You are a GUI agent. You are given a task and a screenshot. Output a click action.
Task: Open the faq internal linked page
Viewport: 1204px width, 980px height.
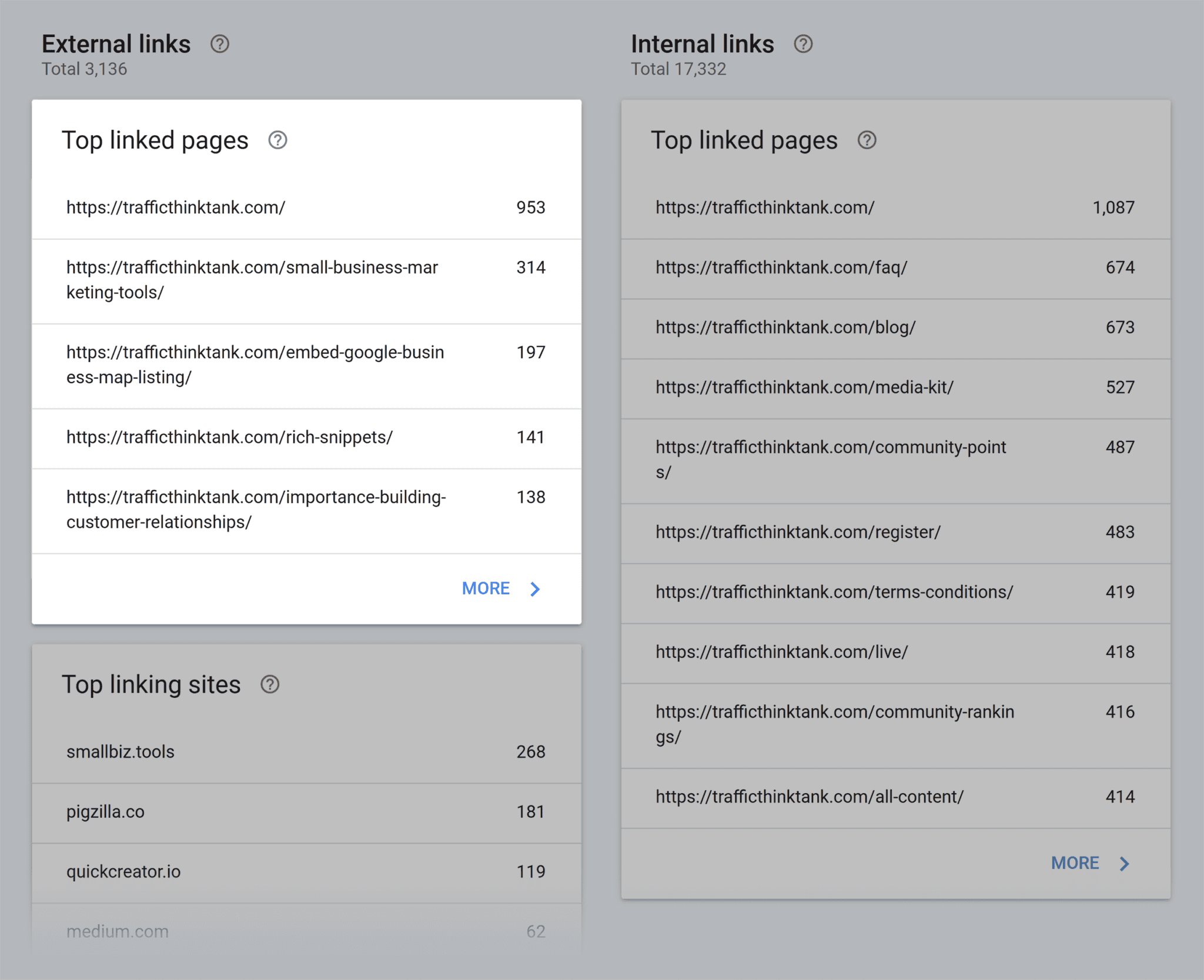tap(781, 267)
